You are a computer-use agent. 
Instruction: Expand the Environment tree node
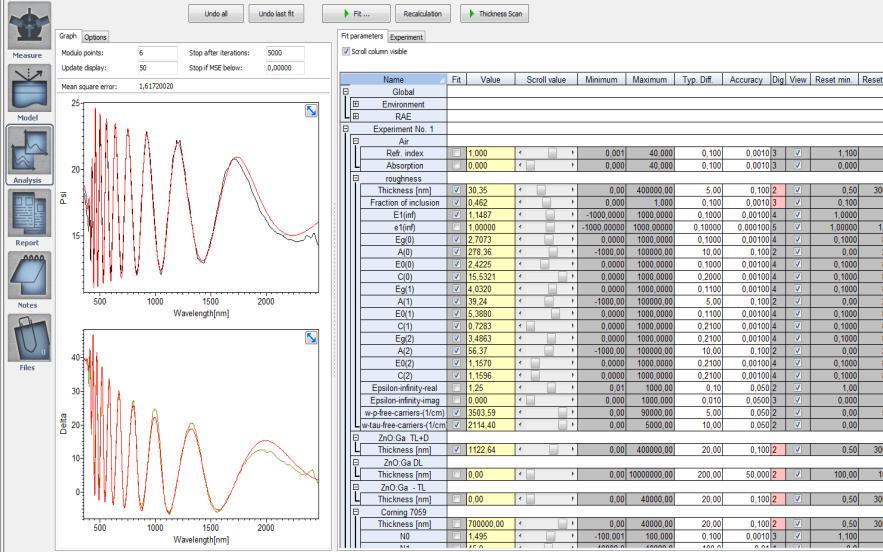(x=356, y=104)
